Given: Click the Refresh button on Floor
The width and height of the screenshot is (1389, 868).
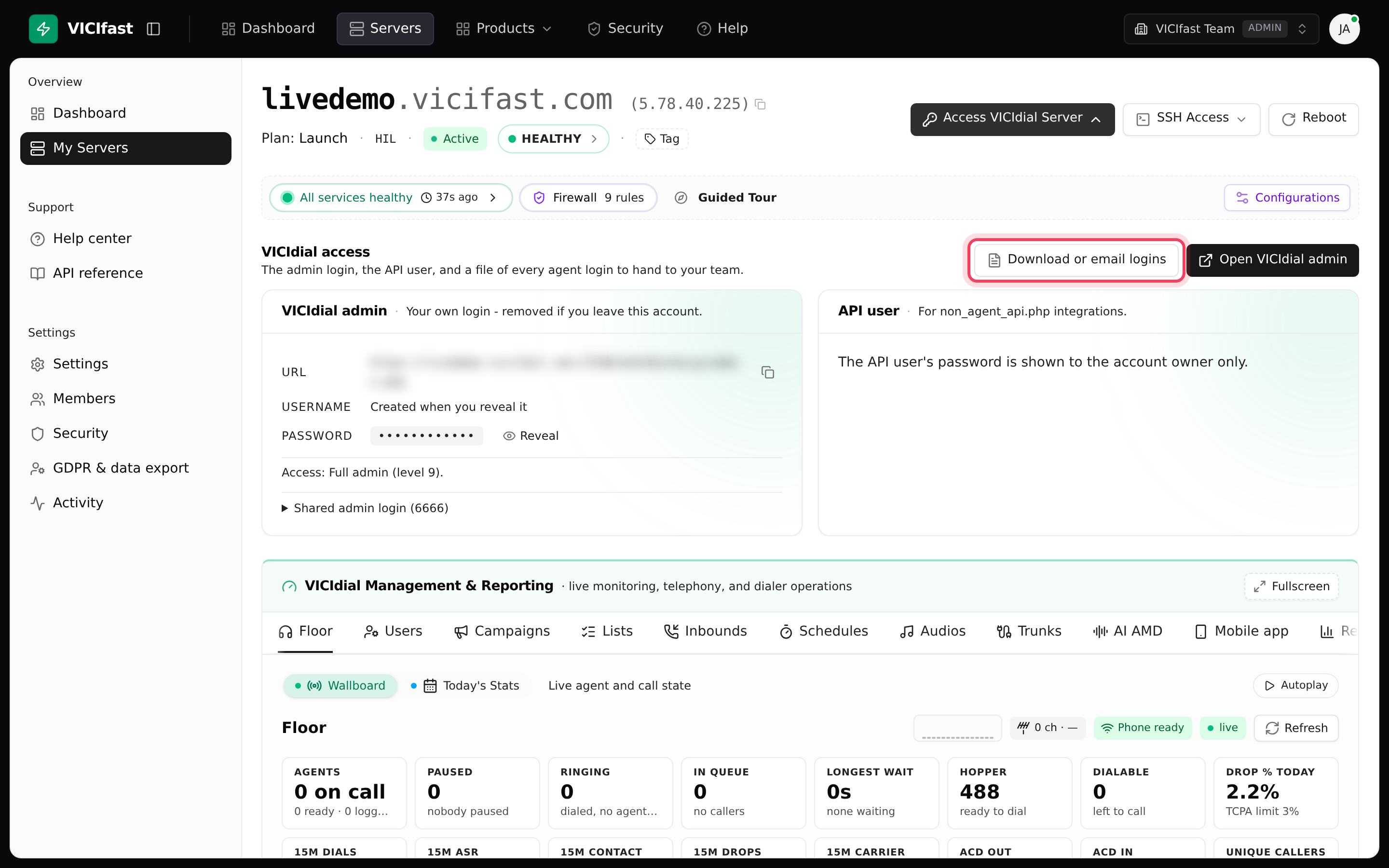Looking at the screenshot, I should 1296,728.
